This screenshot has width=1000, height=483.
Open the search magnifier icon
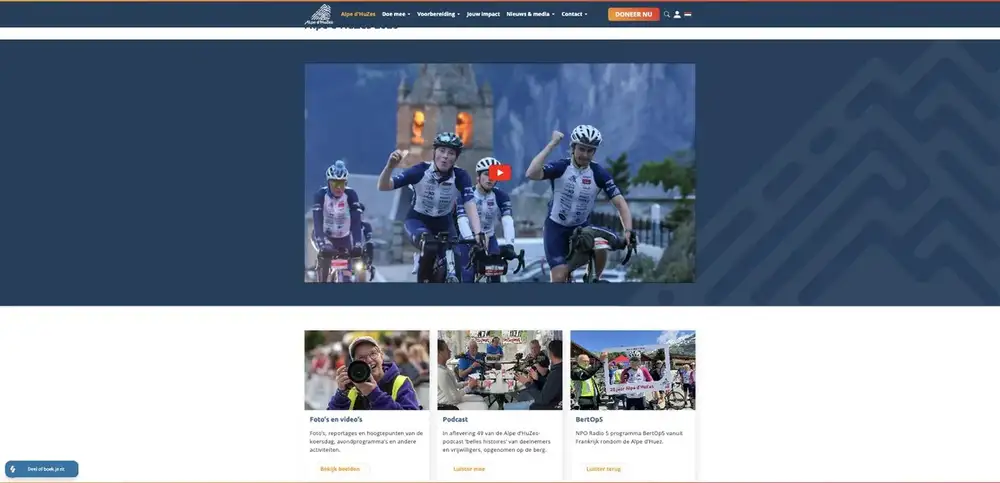tap(666, 14)
